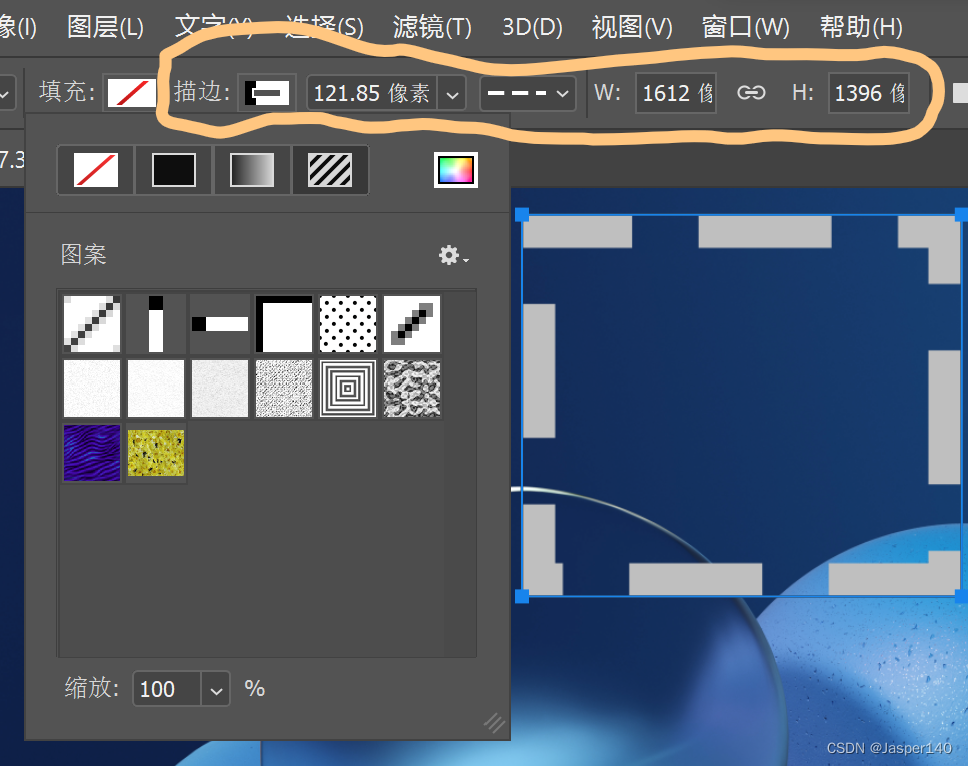This screenshot has height=766, width=968.
Task: Open the dashed stroke style dropdown
Action: (x=527, y=93)
